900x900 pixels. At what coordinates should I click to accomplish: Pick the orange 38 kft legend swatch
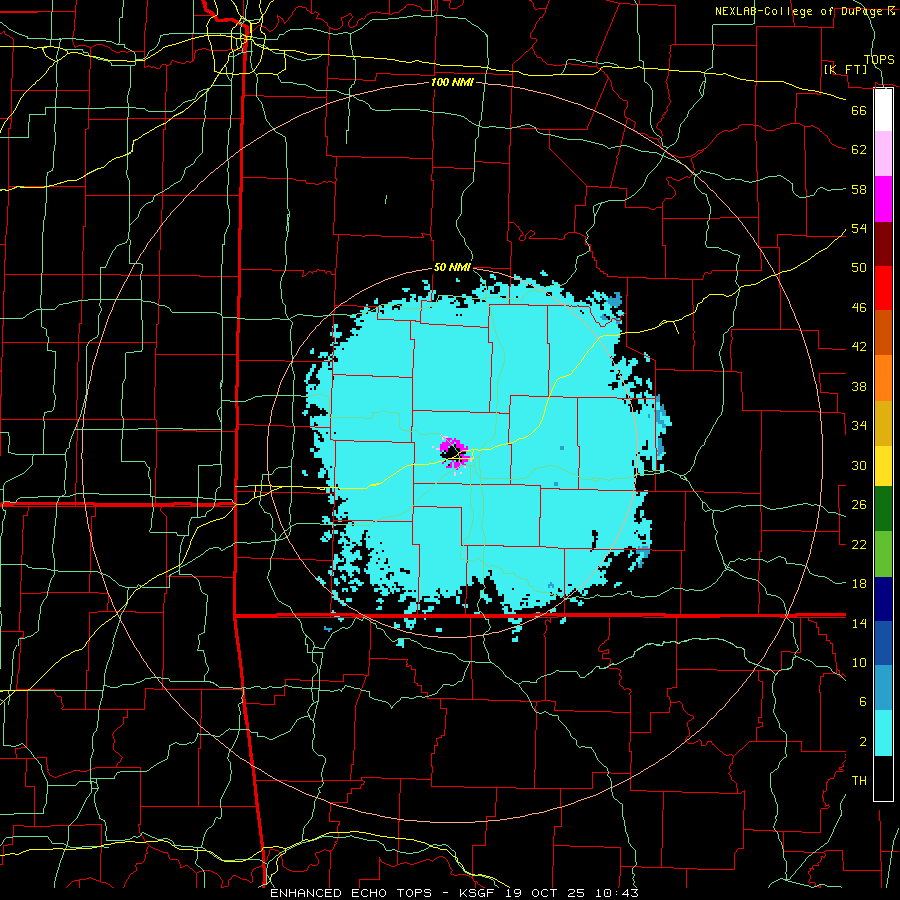tap(883, 378)
